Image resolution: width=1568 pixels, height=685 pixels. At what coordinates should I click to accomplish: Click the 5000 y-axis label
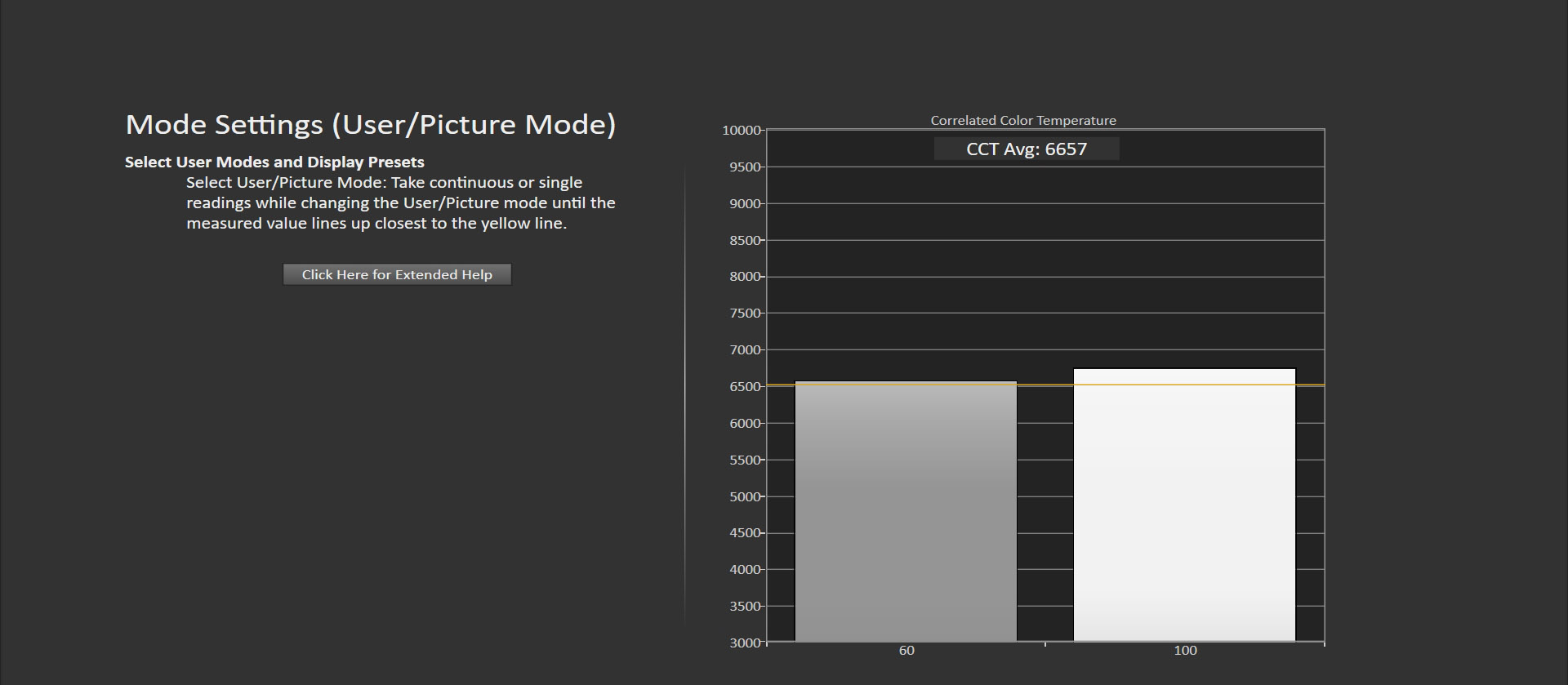pos(745,496)
